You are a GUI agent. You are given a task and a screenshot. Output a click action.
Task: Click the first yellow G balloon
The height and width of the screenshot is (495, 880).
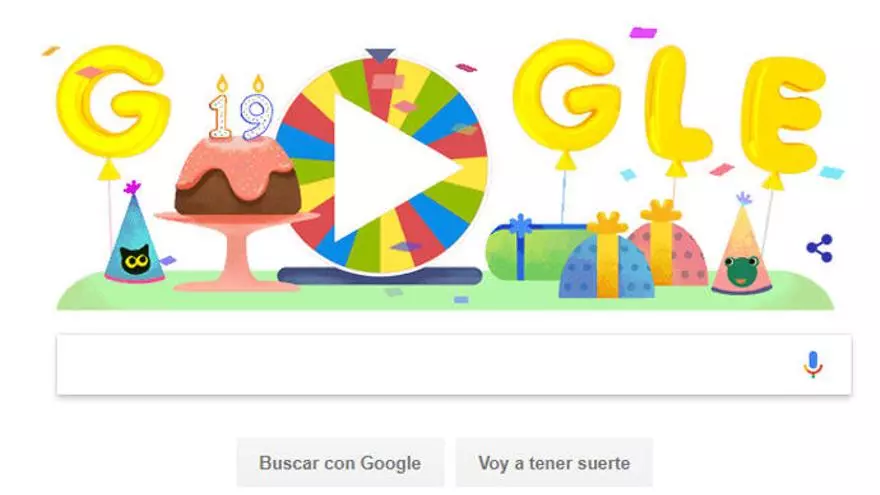113,101
